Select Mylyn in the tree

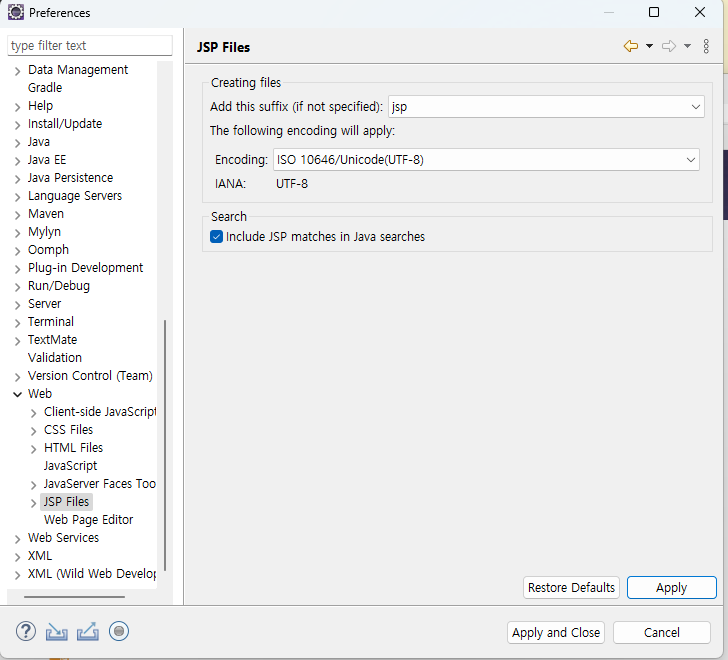[44, 232]
